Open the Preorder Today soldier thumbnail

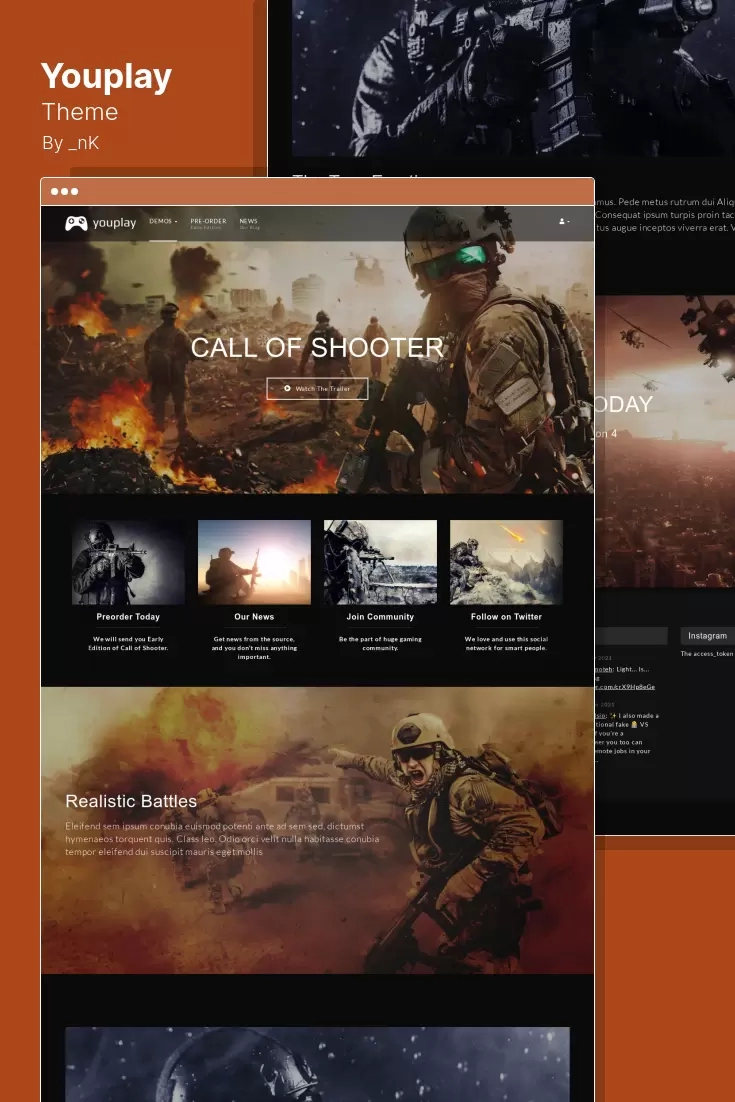128,562
